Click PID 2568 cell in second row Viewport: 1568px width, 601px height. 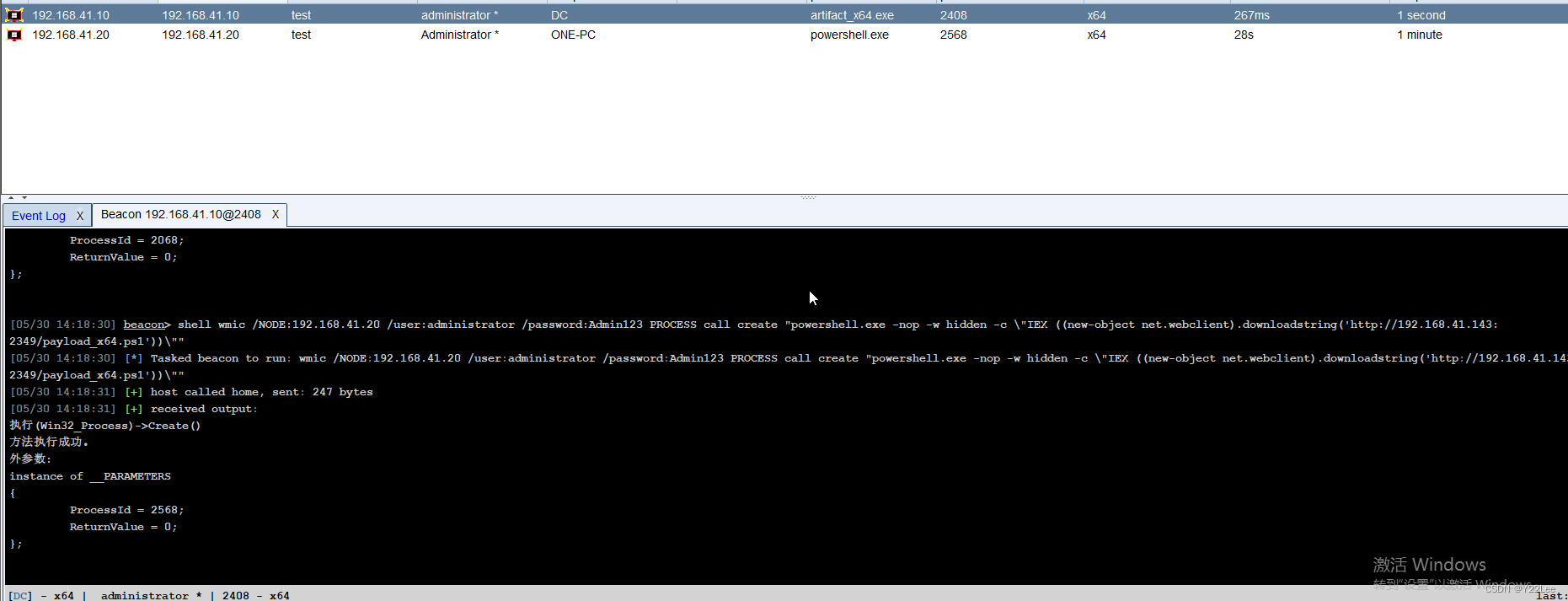[954, 35]
